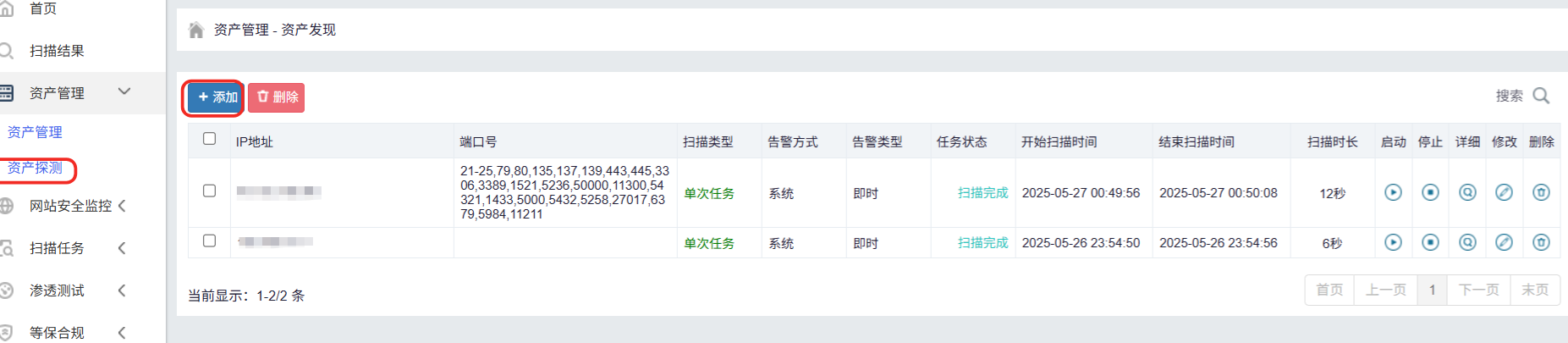Image resolution: width=1568 pixels, height=343 pixels.
Task: Click the 扫描时长 column header
Action: pos(1333,142)
